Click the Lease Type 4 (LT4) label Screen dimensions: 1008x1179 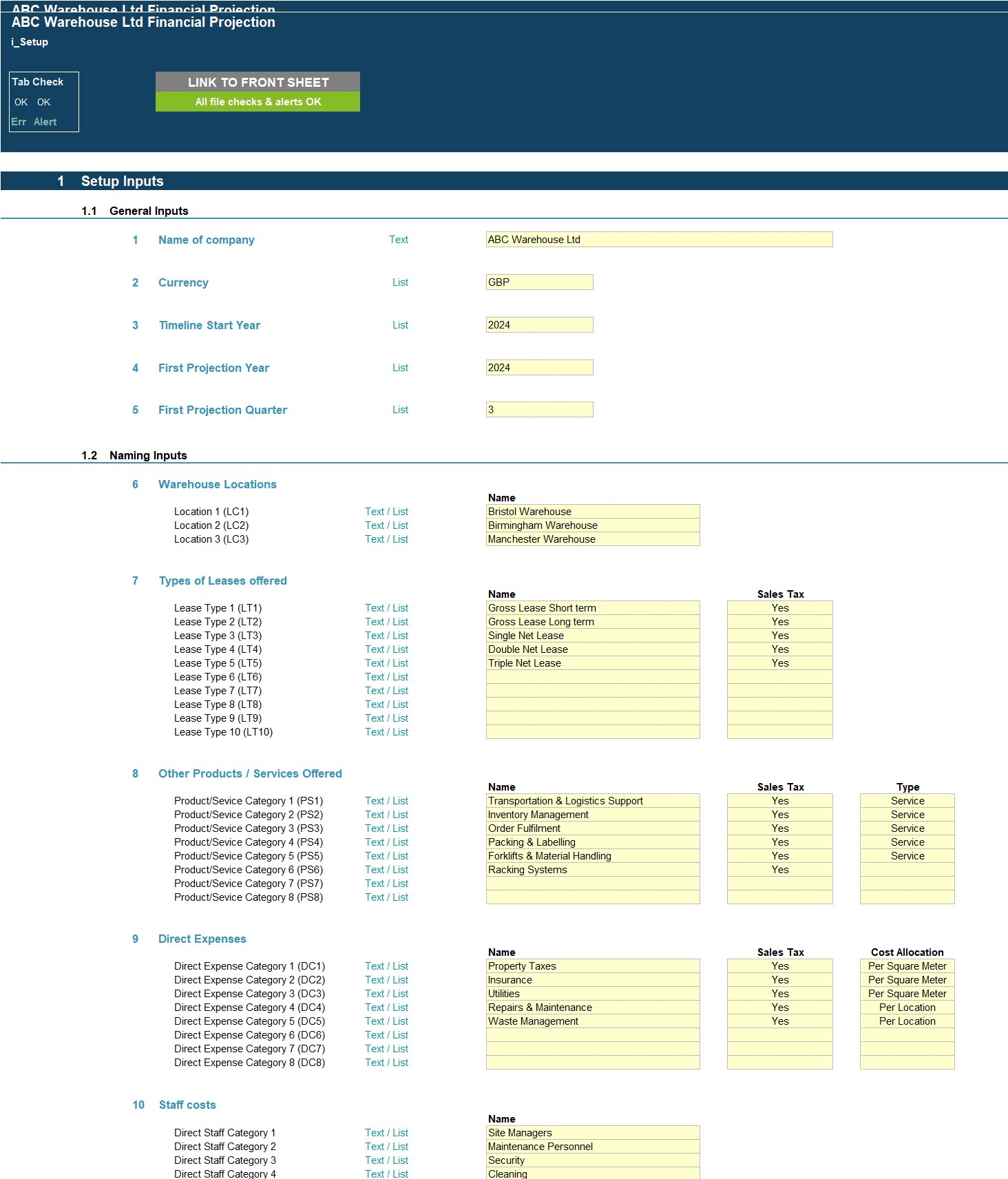click(x=218, y=649)
